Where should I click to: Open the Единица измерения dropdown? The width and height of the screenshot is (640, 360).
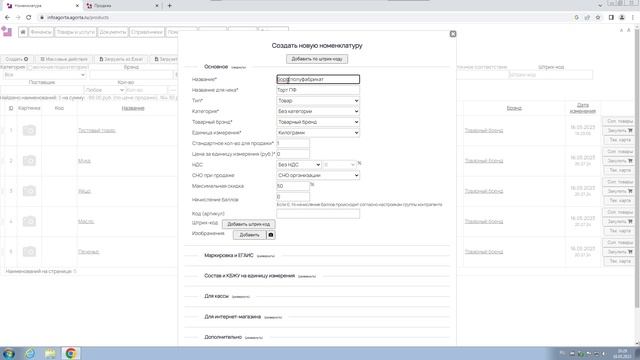pos(318,133)
